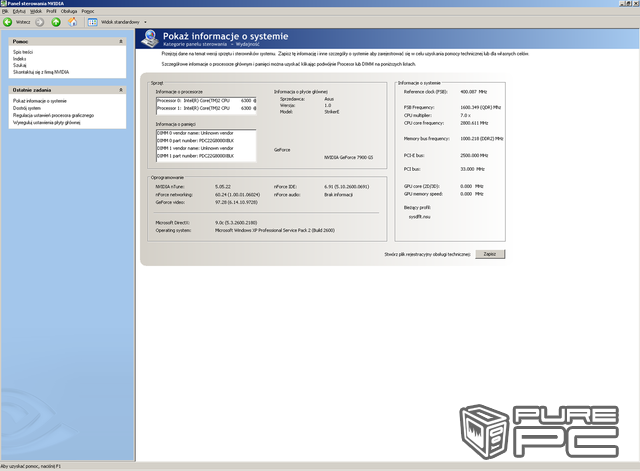This screenshot has width=640, height=471.
Task: Open the Edytuj menu
Action: [19, 11]
